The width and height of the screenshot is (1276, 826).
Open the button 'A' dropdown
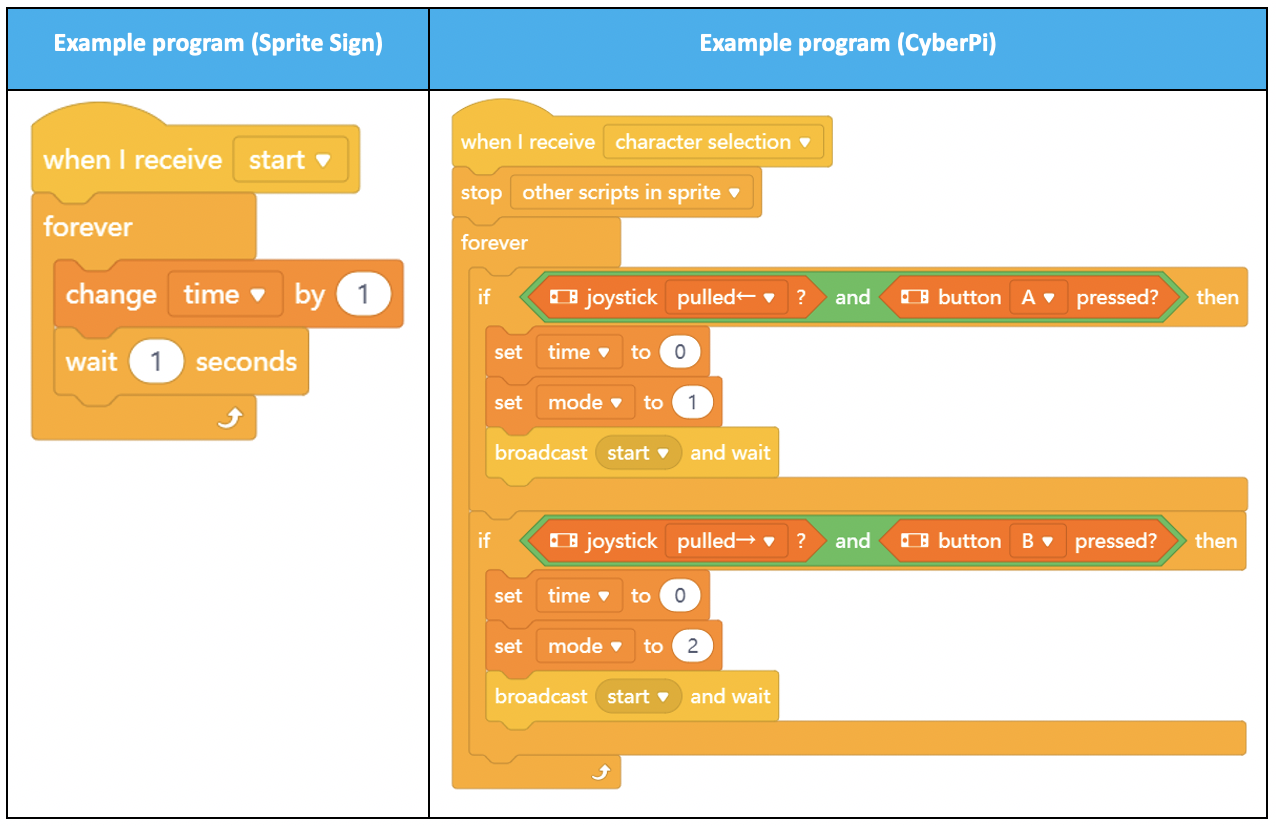pyautogui.click(x=1038, y=297)
